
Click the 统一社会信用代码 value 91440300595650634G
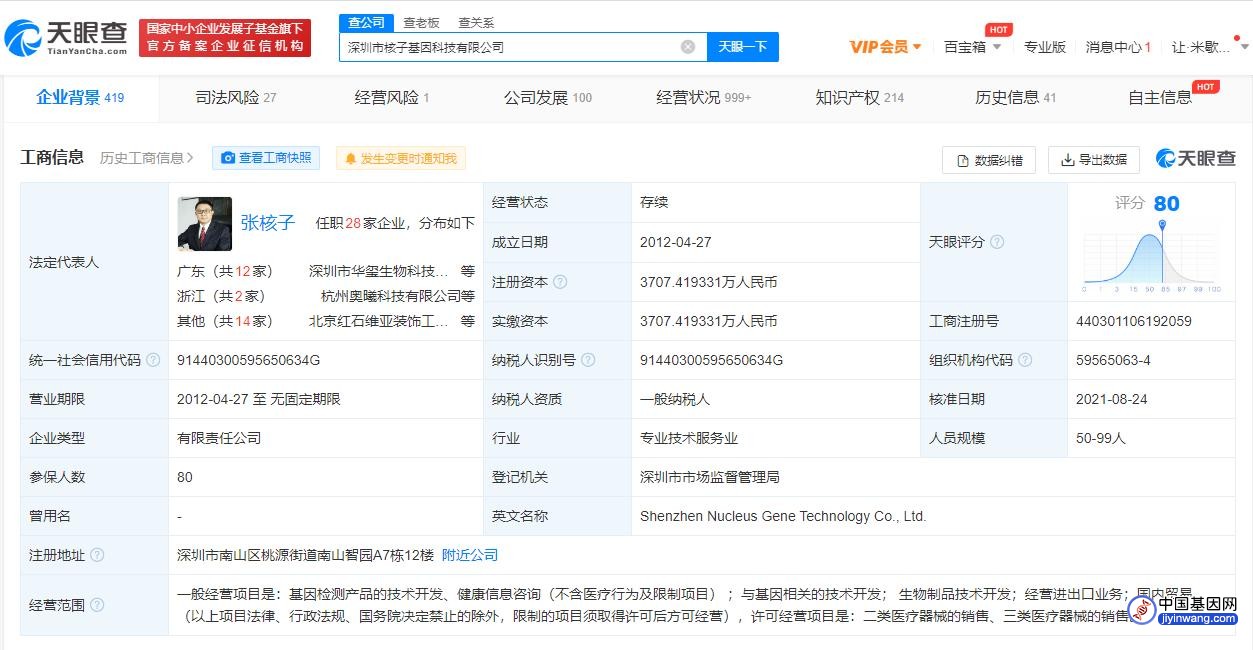[x=249, y=360]
